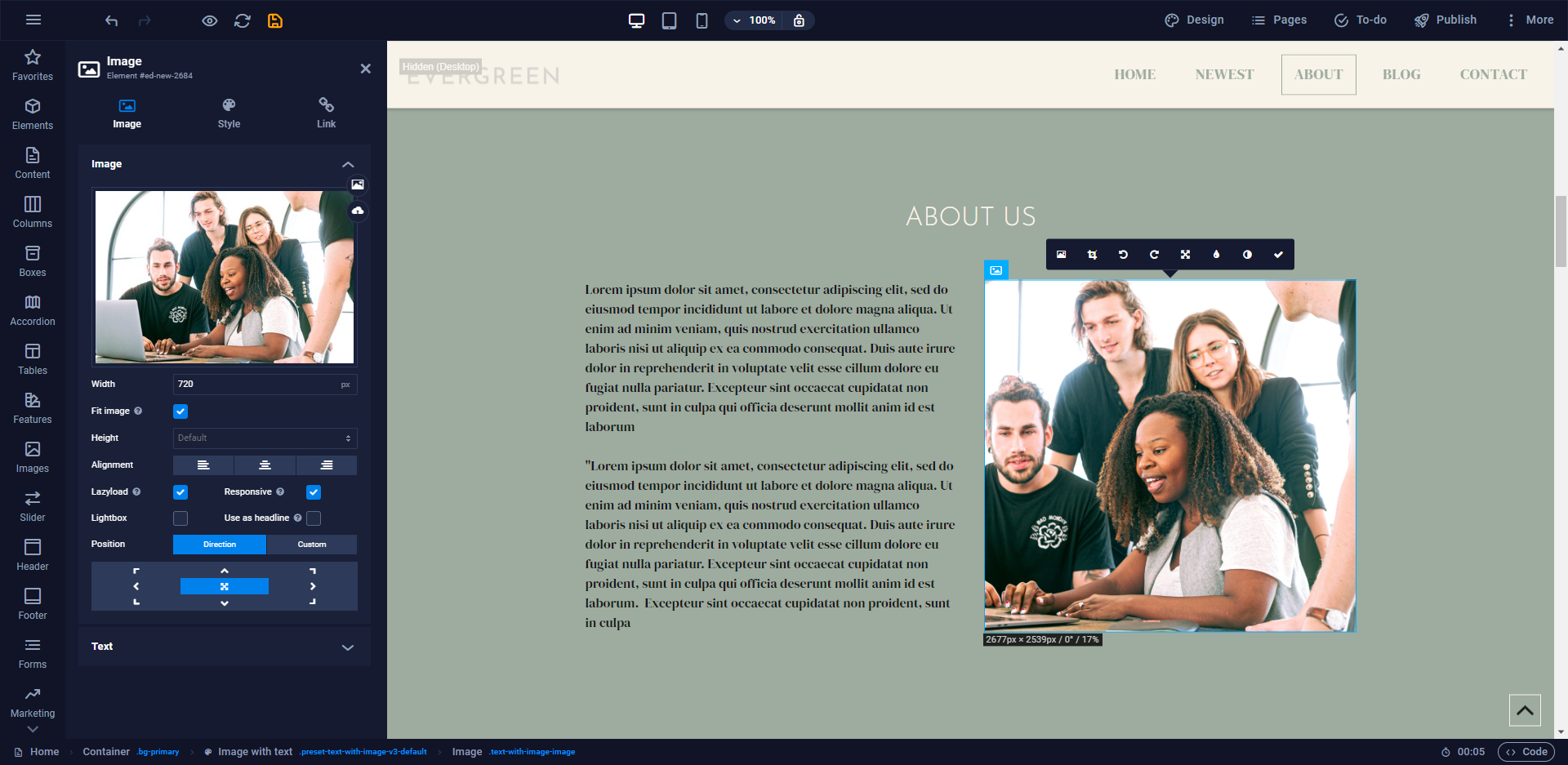Click the Width input field
This screenshot has width=1568, height=765.
[x=255, y=385]
